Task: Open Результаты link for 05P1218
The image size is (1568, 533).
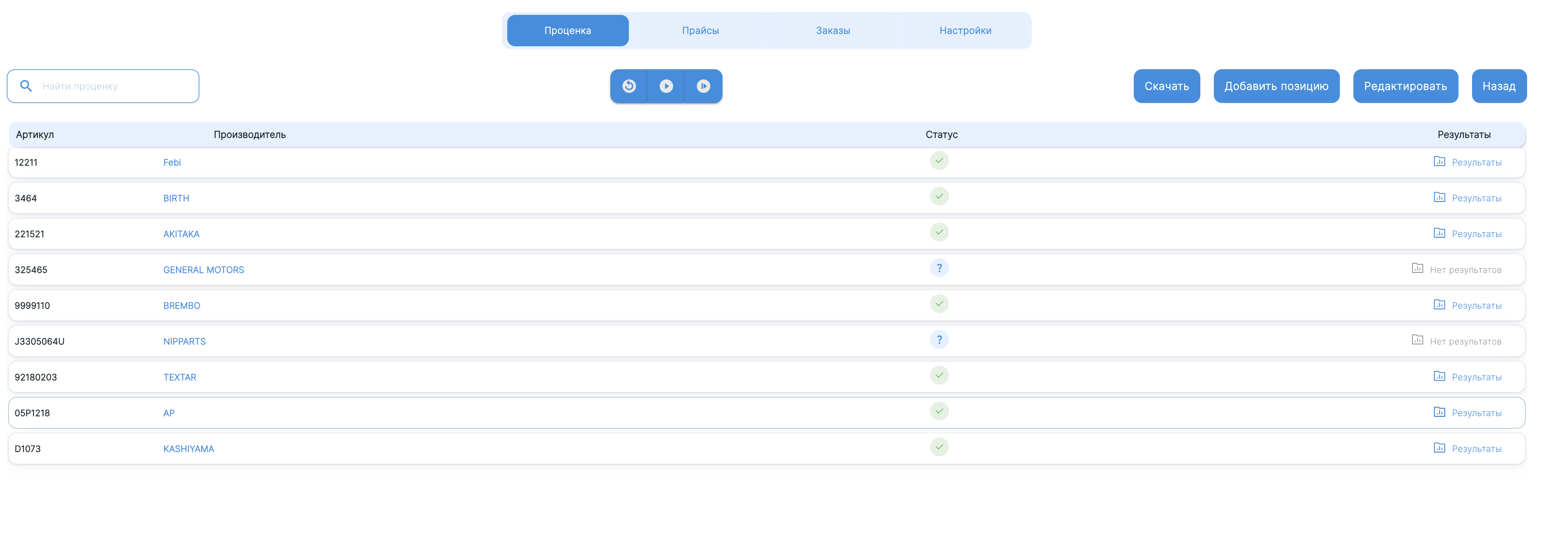Action: [1476, 413]
